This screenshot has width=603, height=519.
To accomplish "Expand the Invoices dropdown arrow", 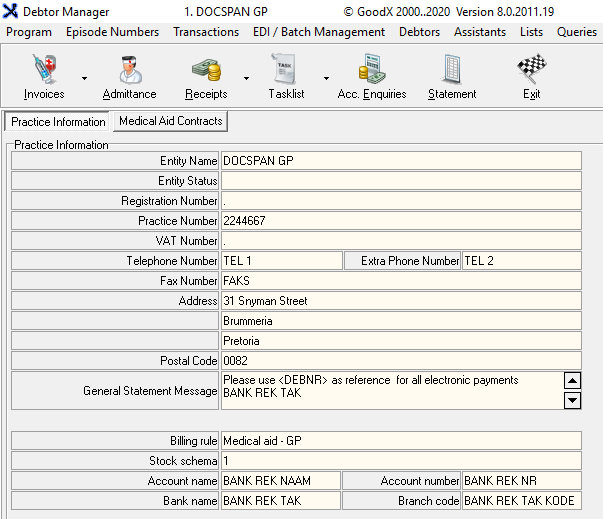I will click(x=84, y=78).
